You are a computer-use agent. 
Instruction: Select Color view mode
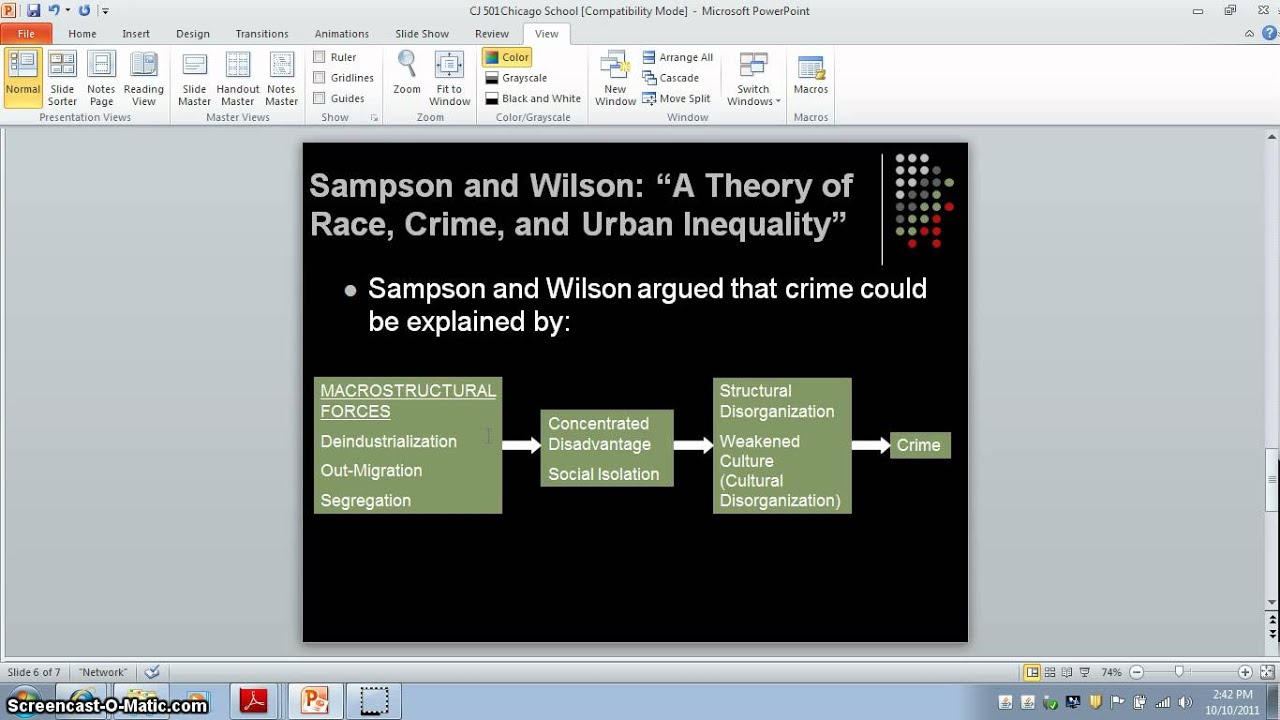pos(506,57)
